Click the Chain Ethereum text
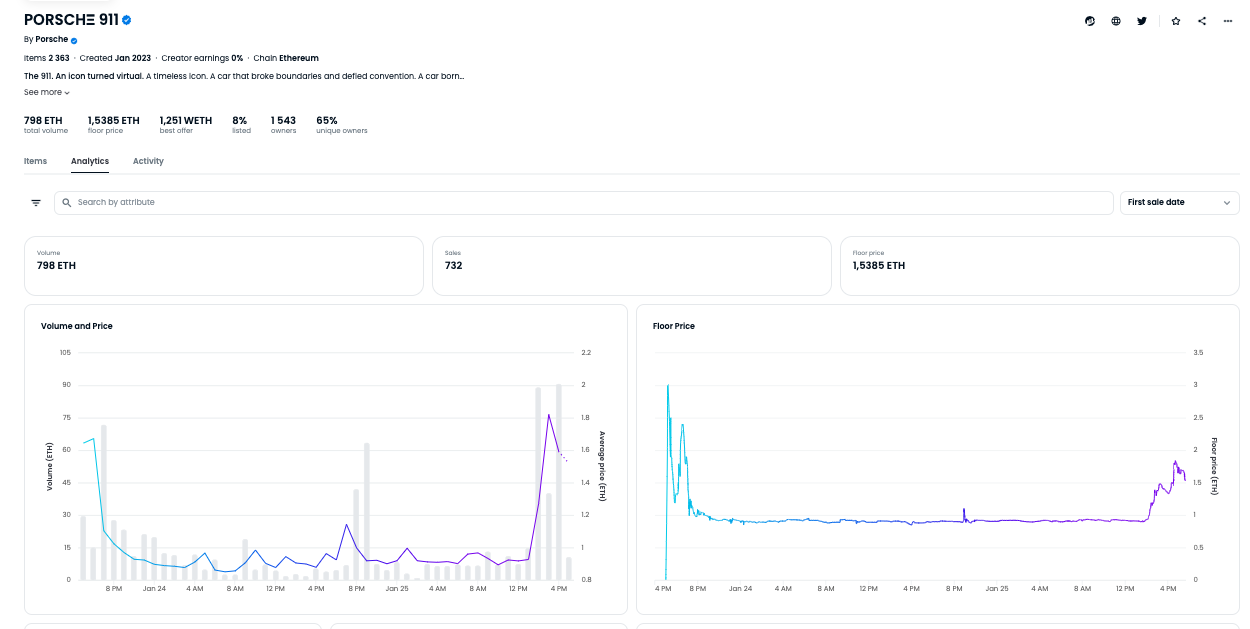The height and width of the screenshot is (629, 1250). pos(286,58)
